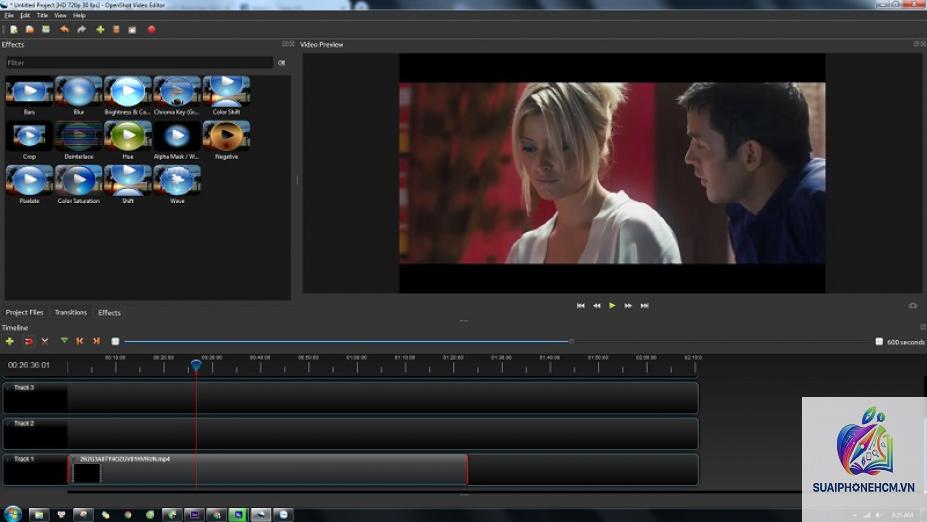Click the red Export Video button

(151, 30)
